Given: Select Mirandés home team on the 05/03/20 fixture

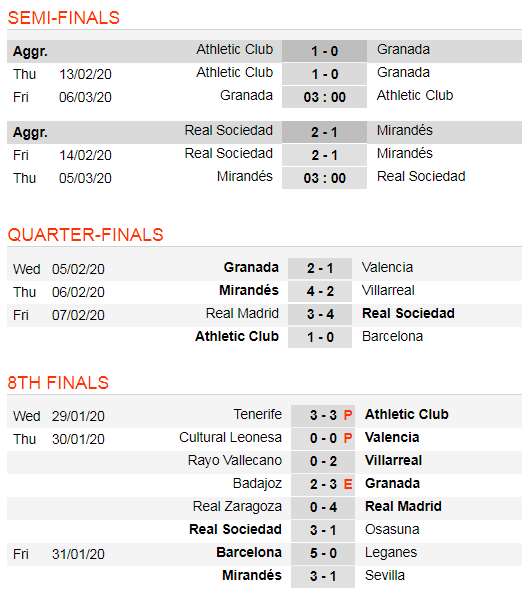Looking at the screenshot, I should pyautogui.click(x=245, y=176).
